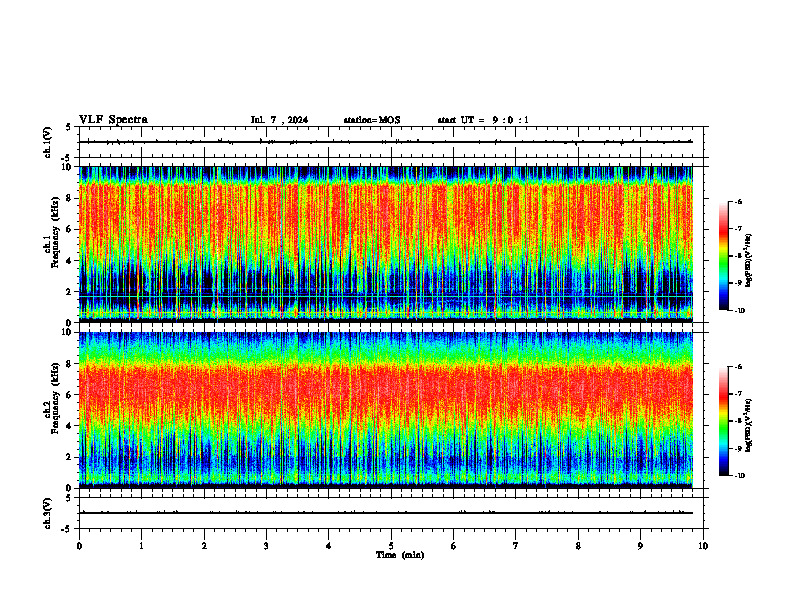Click time axis tick label "0"
This screenshot has height=612, width=792.
click(79, 545)
